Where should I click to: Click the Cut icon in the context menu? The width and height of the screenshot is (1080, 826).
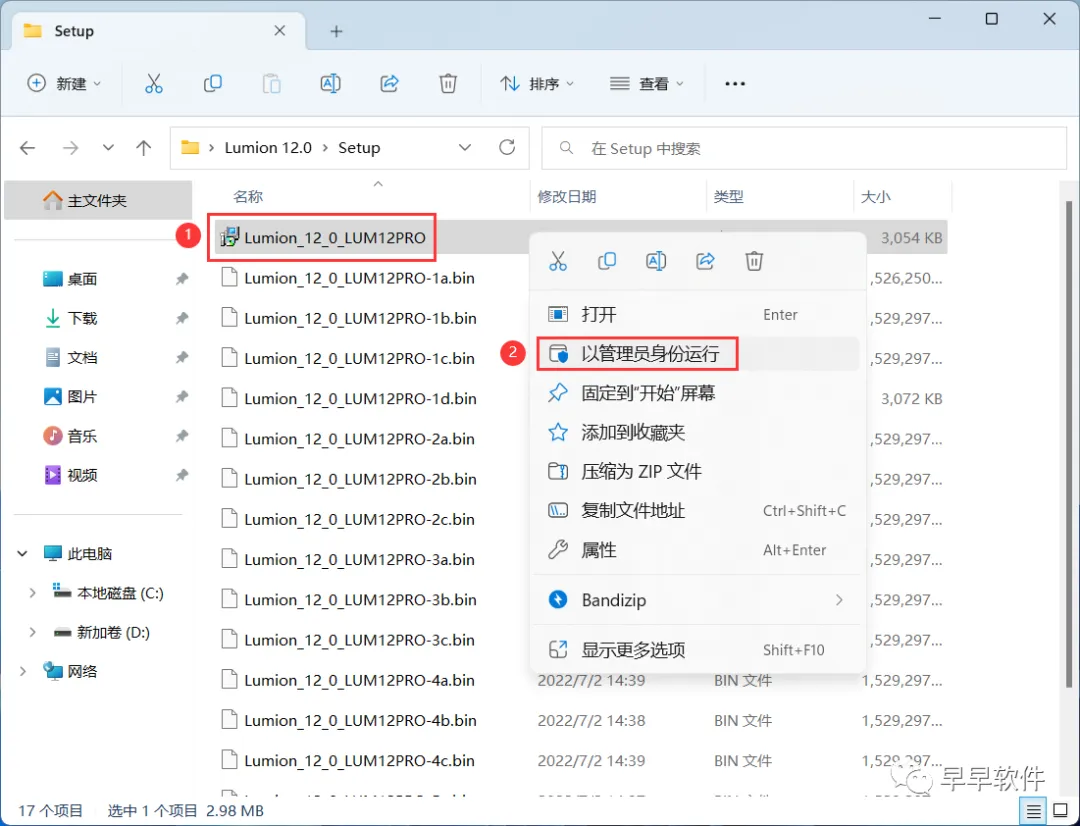click(558, 261)
